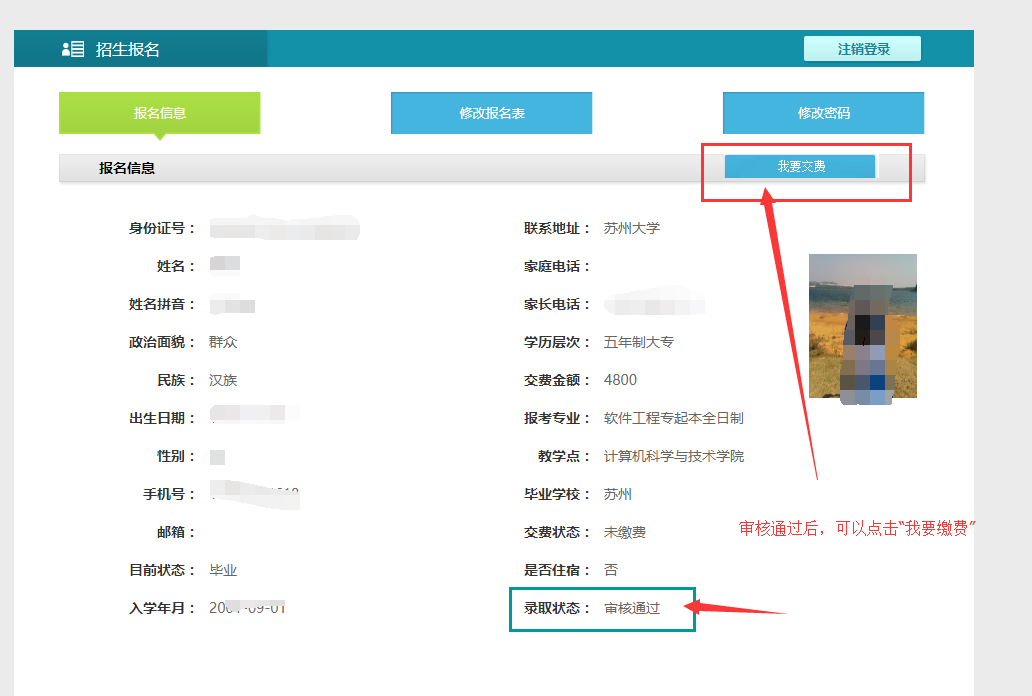This screenshot has width=1032, height=696.
Task: Open the 修改密码 tab
Action: 823,113
